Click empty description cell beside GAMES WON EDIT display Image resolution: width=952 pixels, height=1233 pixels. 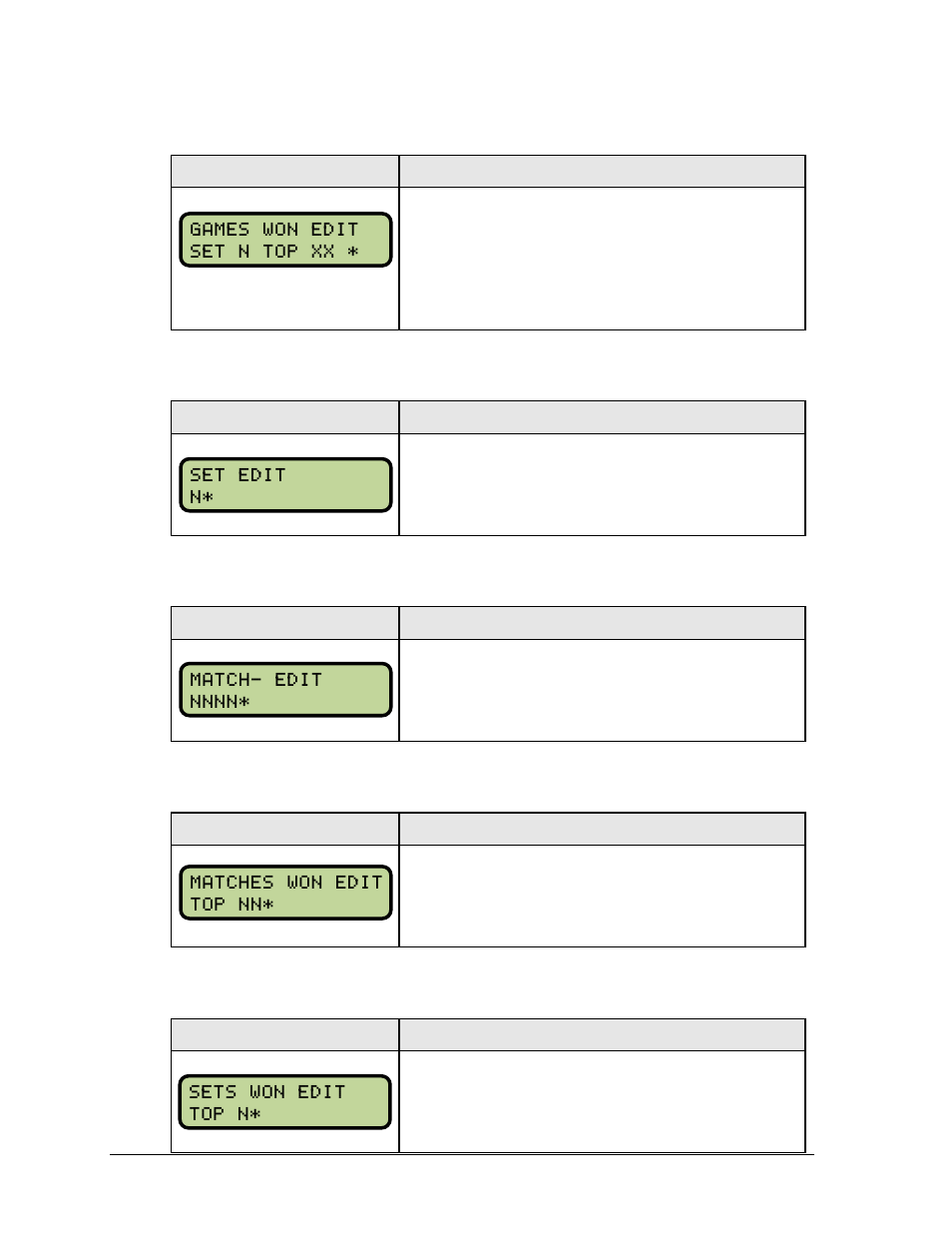click(603, 259)
